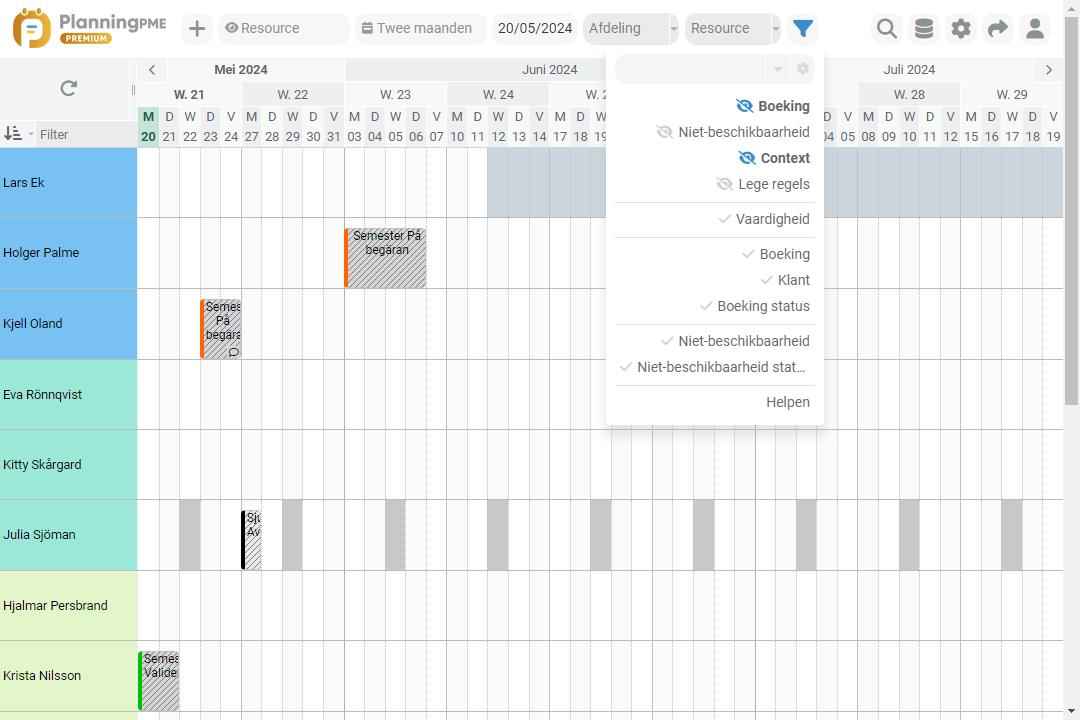Expand the Resource filter dropdown arrow

pos(776,29)
